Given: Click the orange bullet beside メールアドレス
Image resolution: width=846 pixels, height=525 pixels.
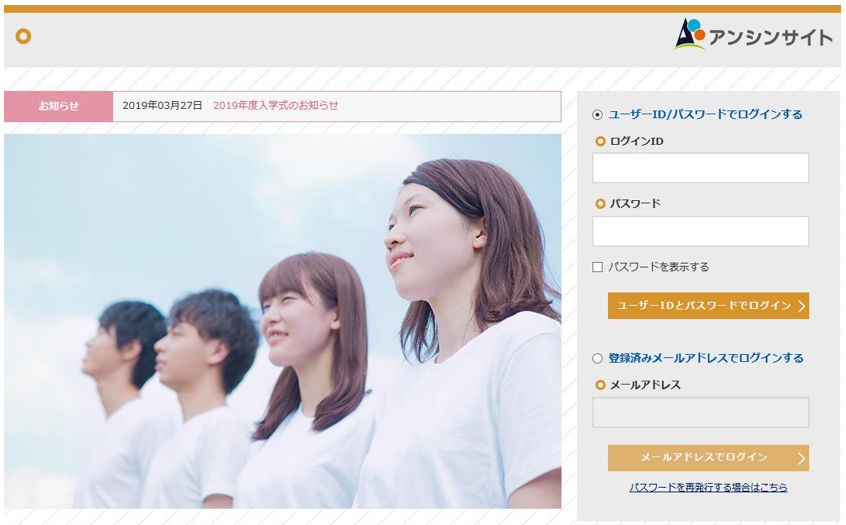Looking at the screenshot, I should (600, 385).
